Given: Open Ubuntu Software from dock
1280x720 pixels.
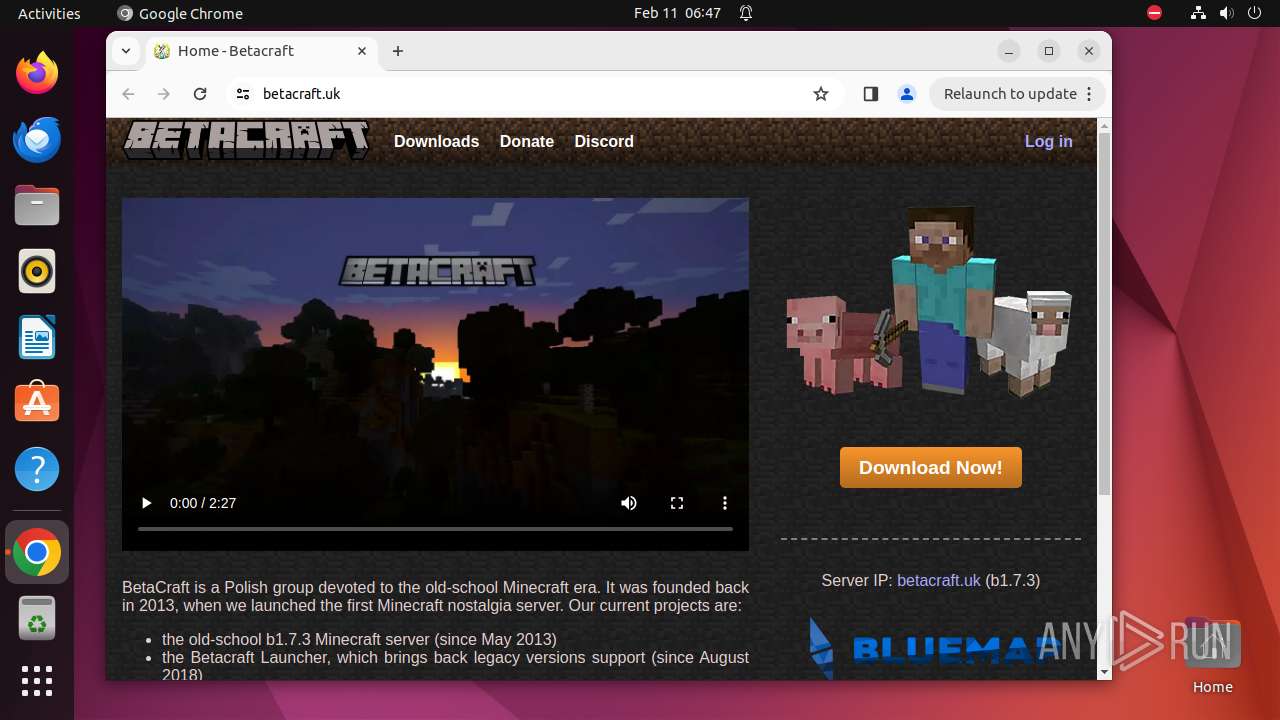Looking at the screenshot, I should click(x=37, y=403).
